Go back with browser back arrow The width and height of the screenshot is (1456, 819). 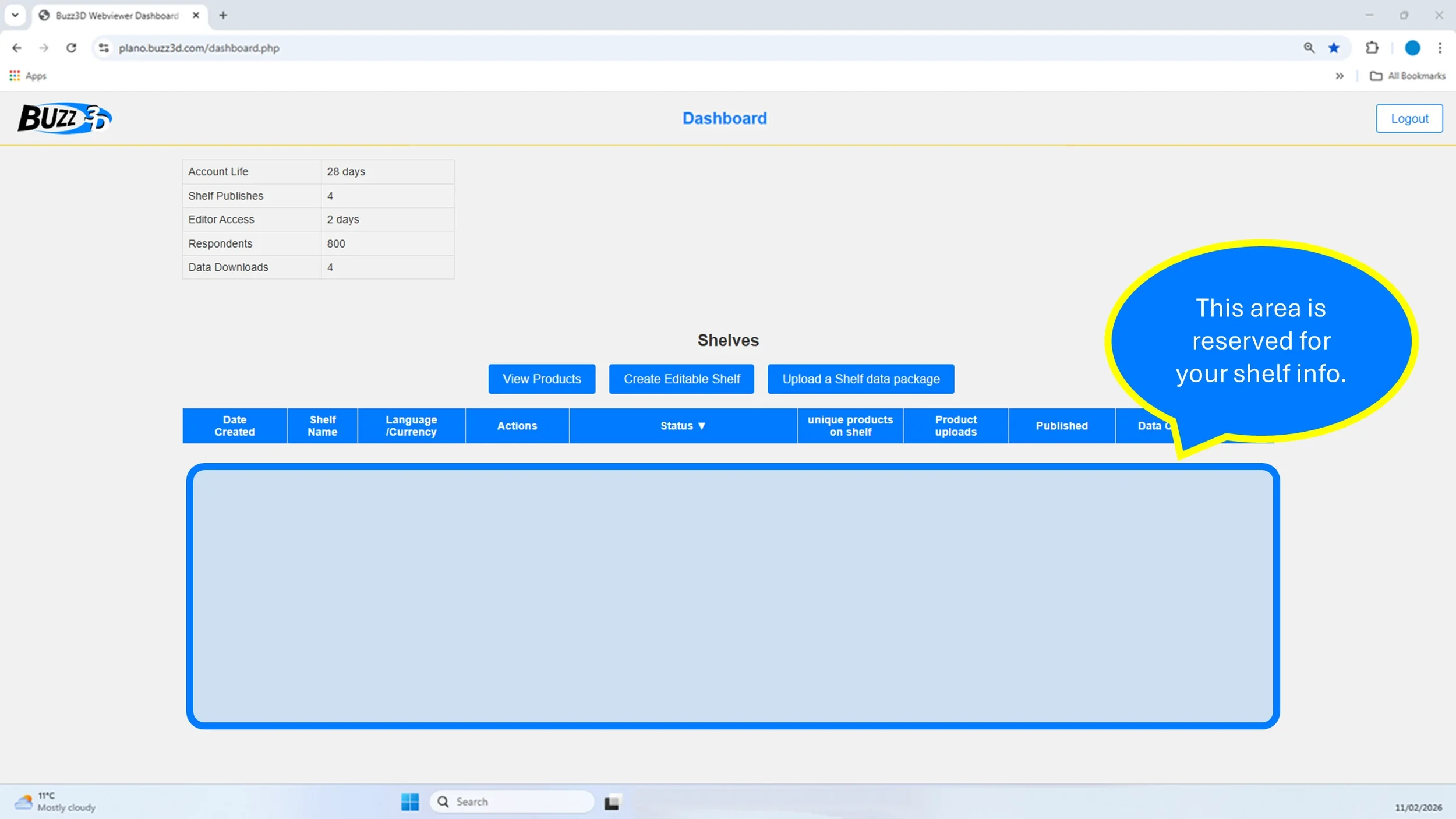[x=17, y=48]
